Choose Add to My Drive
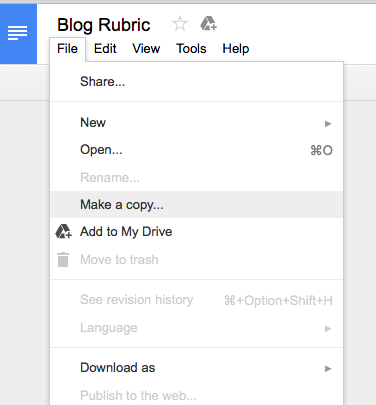The width and height of the screenshot is (376, 405). [x=196, y=232]
